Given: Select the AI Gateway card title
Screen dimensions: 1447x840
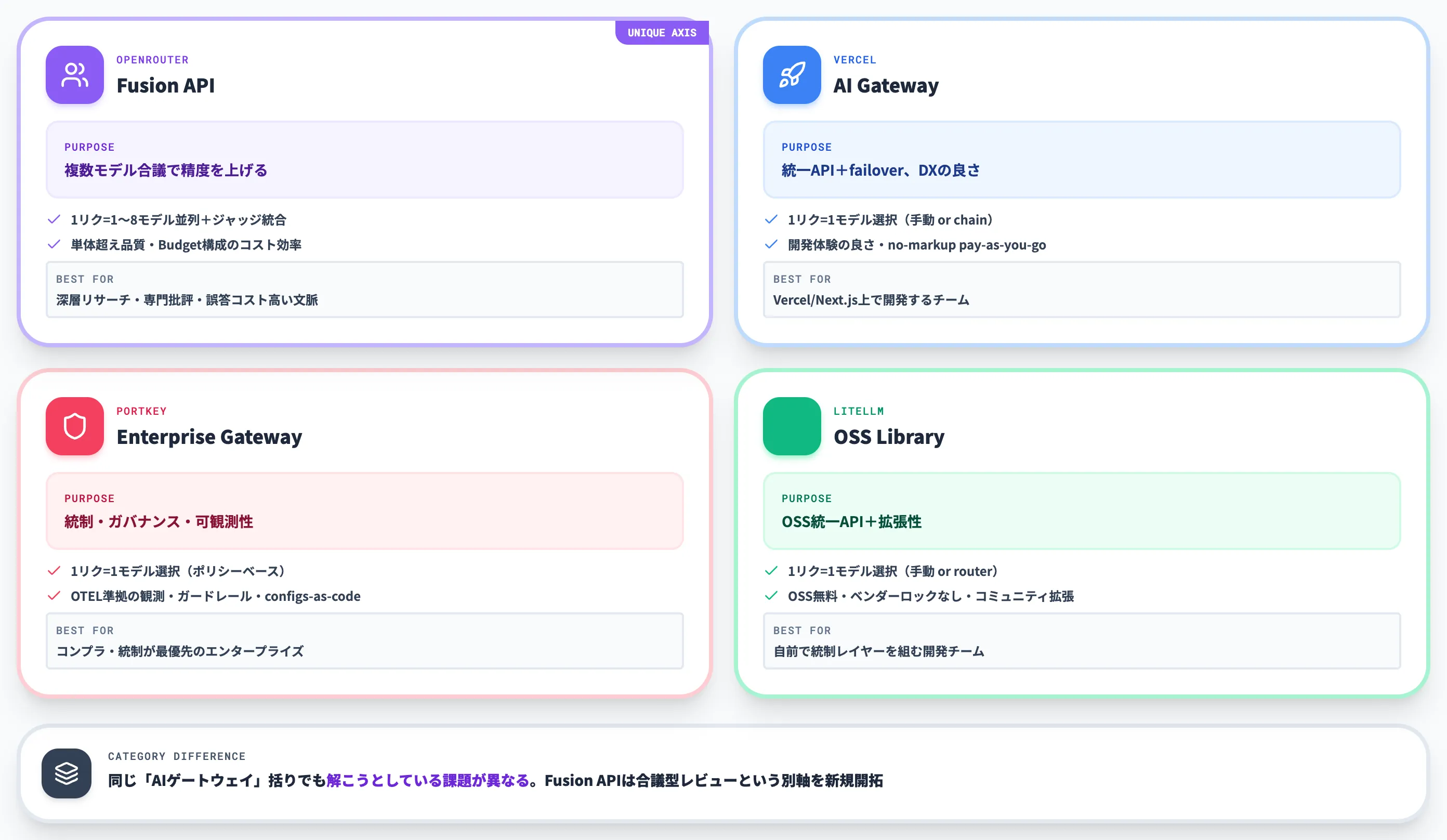Looking at the screenshot, I should [886, 86].
